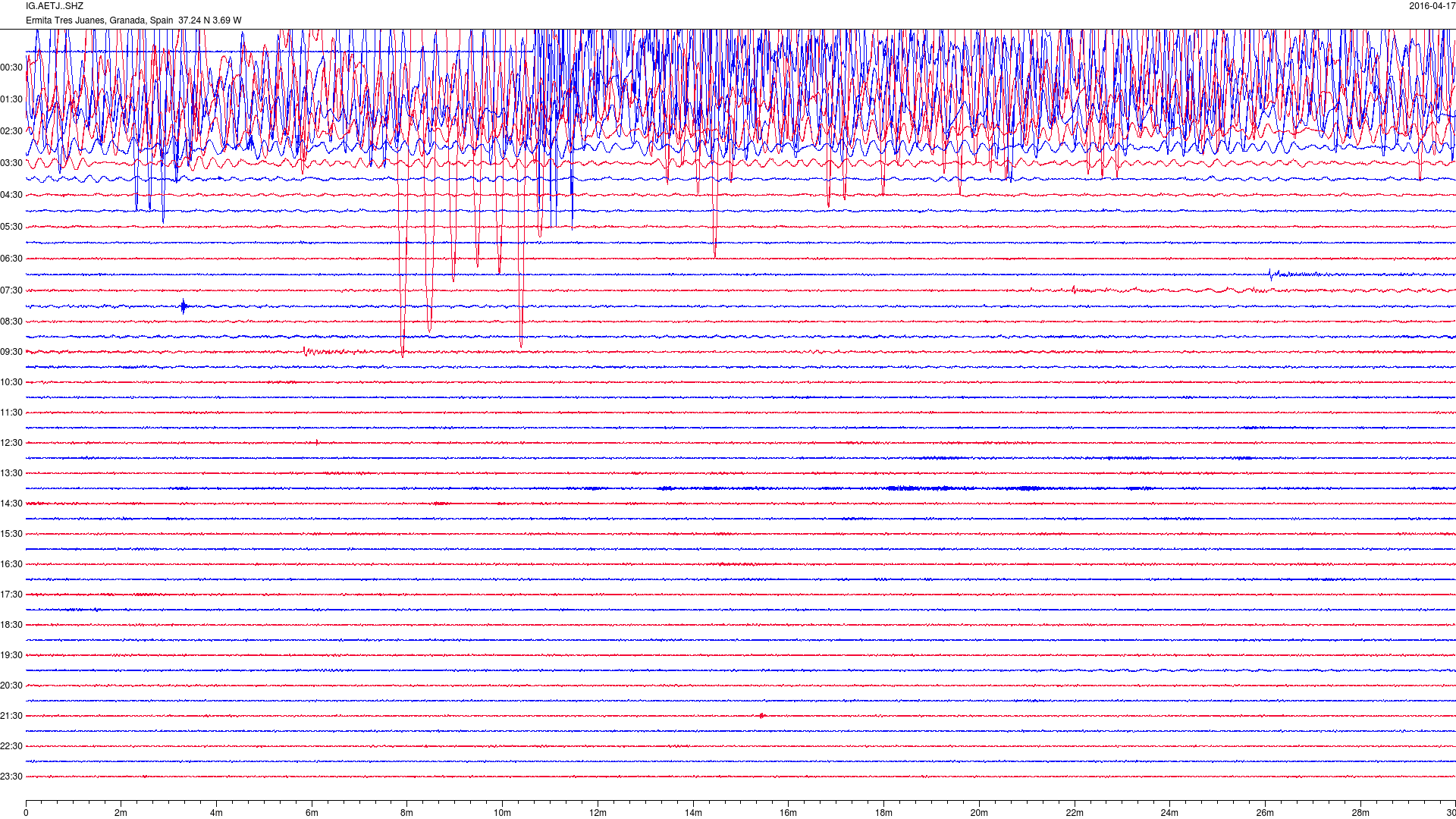Select the 14:30 time row label
The image size is (1456, 819).
click(x=11, y=504)
